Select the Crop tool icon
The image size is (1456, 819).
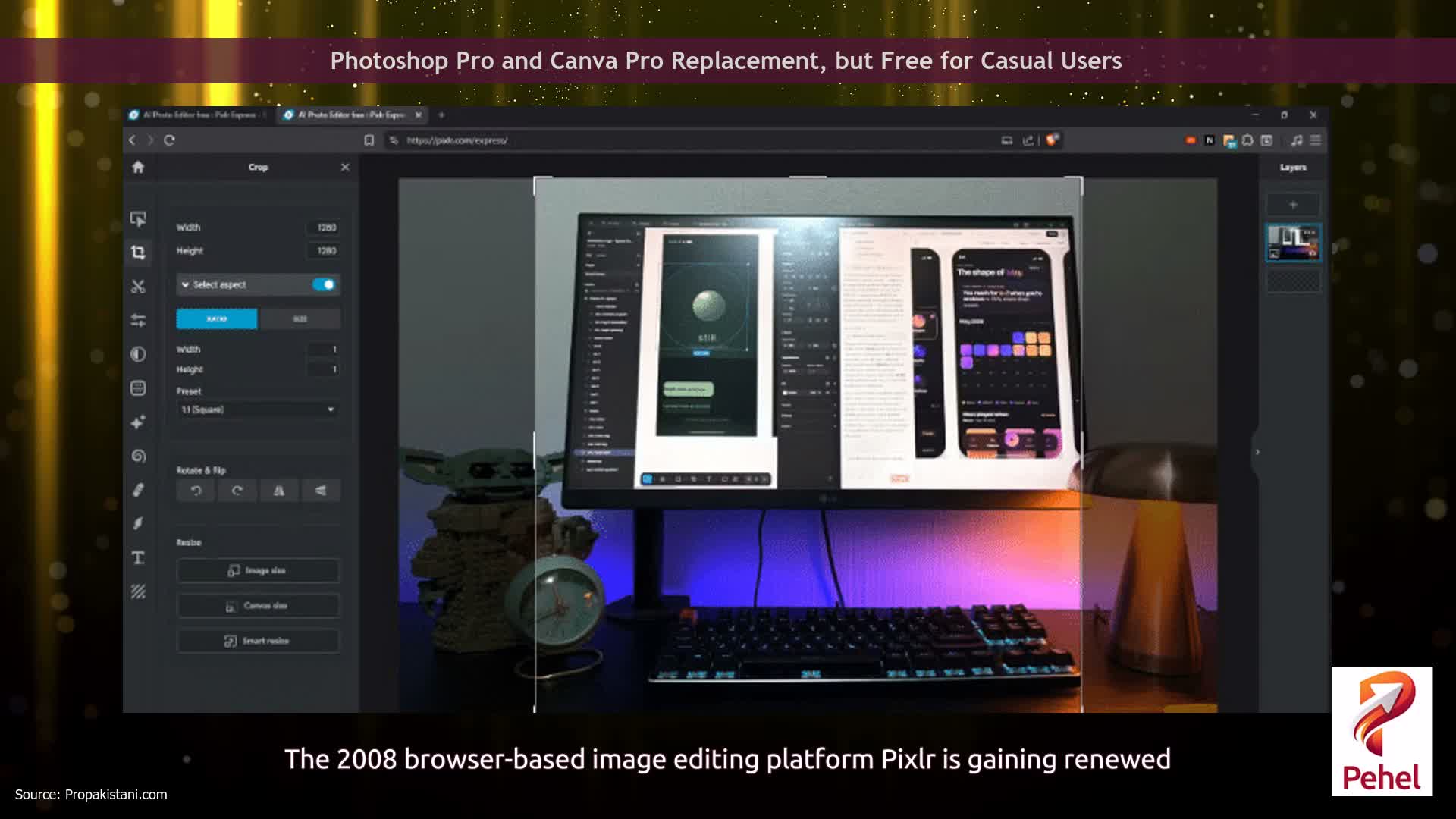point(138,253)
